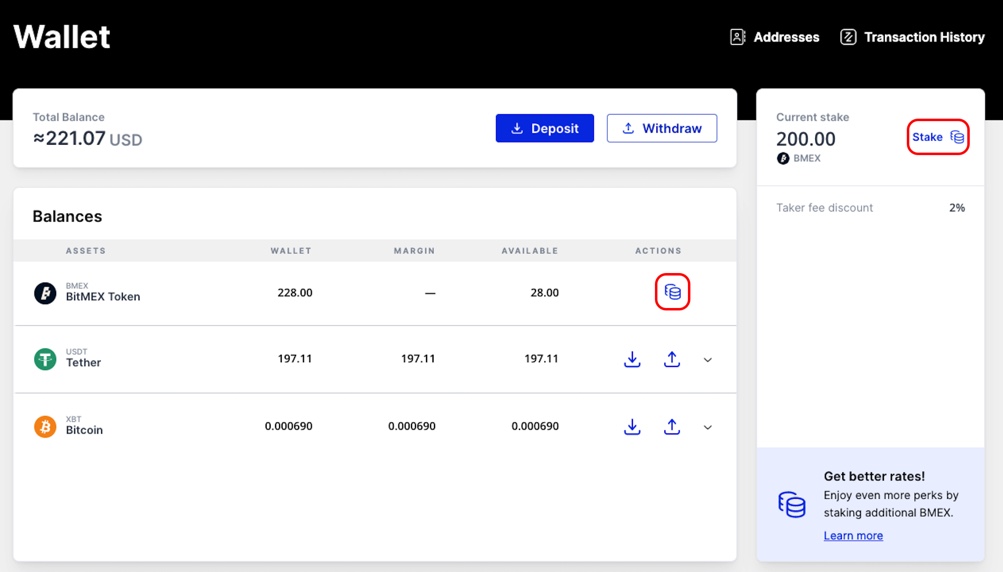Viewport: 1003px width, 572px height.
Task: Click the Taker fee discount 2% value
Action: click(x=957, y=207)
